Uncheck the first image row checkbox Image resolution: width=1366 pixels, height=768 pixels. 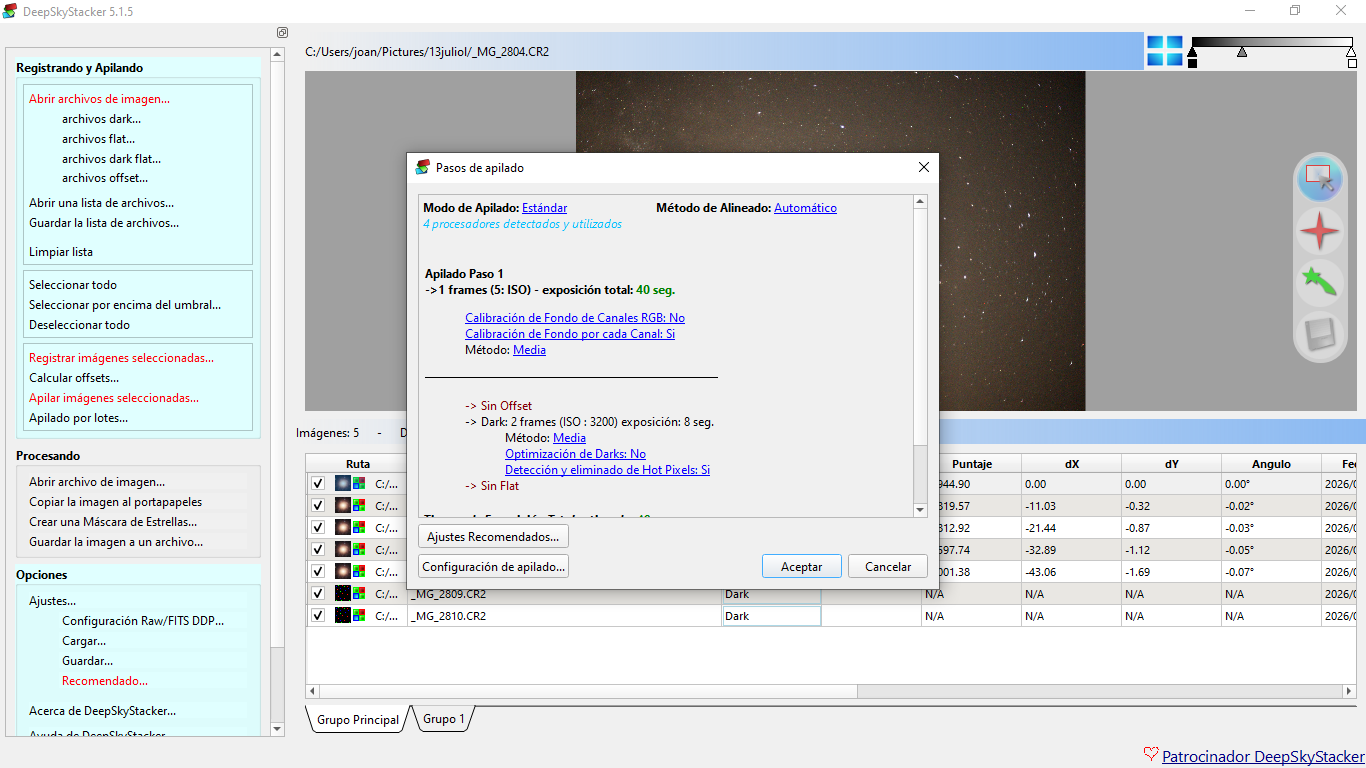point(318,484)
